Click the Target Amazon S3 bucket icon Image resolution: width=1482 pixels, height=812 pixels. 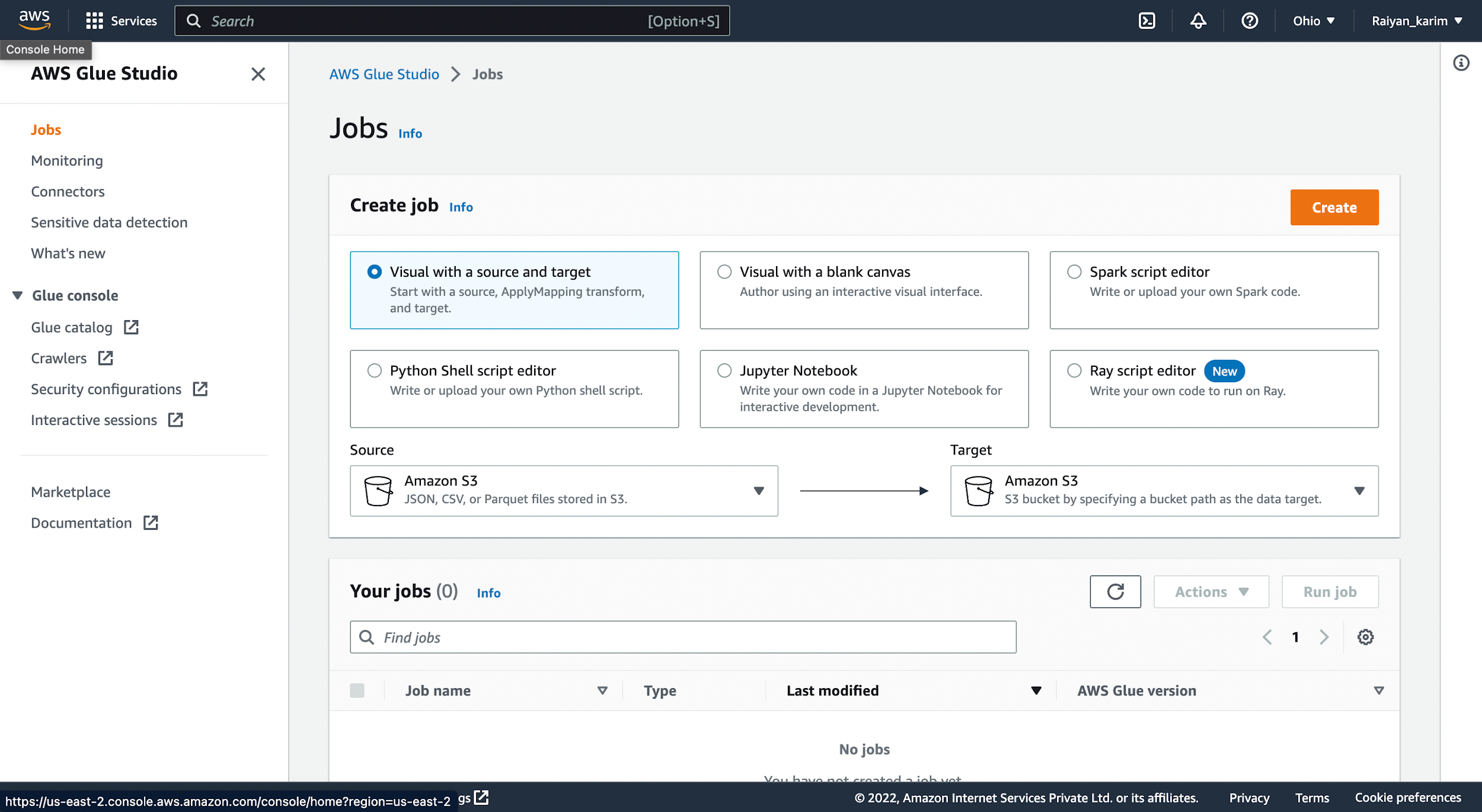point(978,491)
